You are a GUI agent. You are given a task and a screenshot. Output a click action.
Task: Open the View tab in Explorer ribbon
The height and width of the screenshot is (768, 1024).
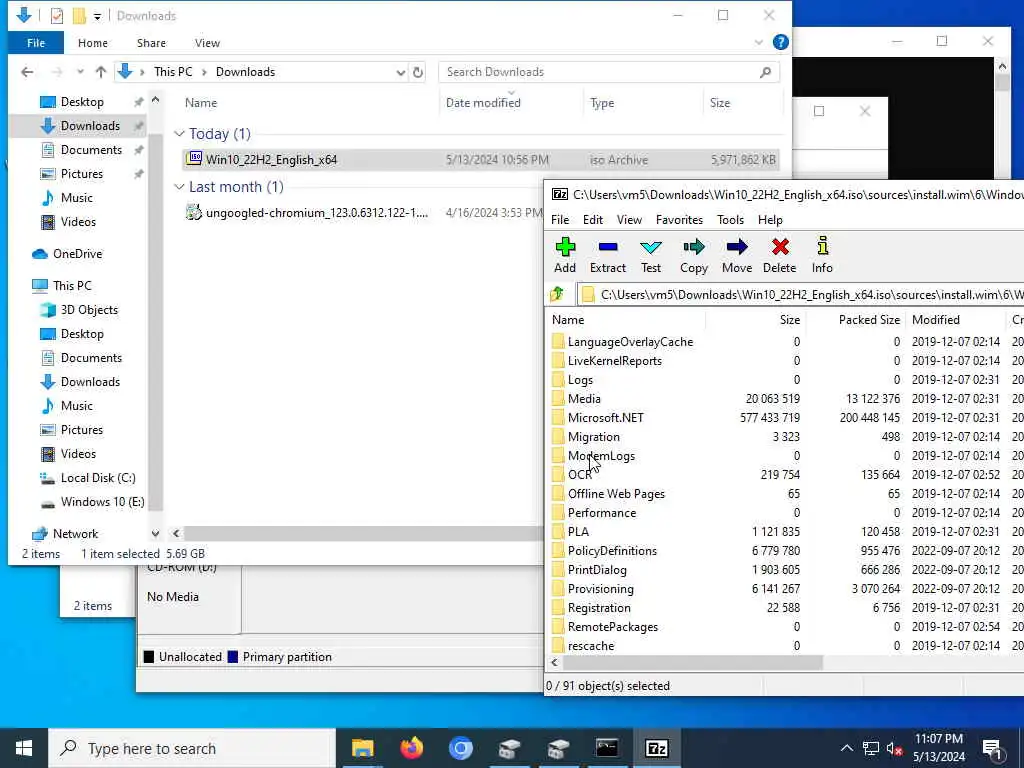[x=207, y=43]
